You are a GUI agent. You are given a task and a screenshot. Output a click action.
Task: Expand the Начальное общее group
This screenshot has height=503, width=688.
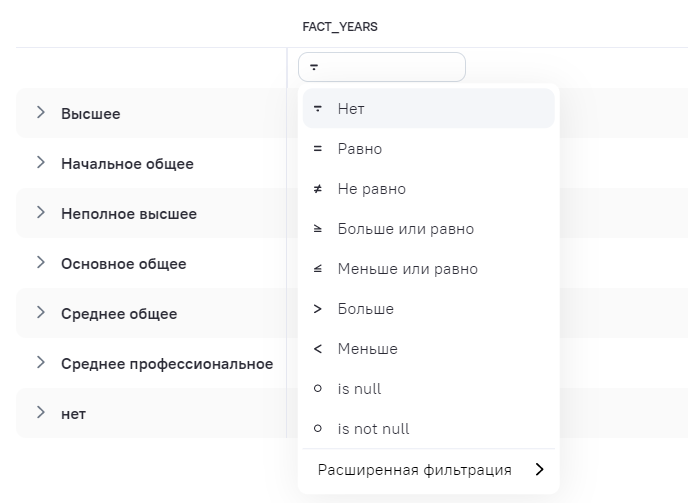(41, 163)
